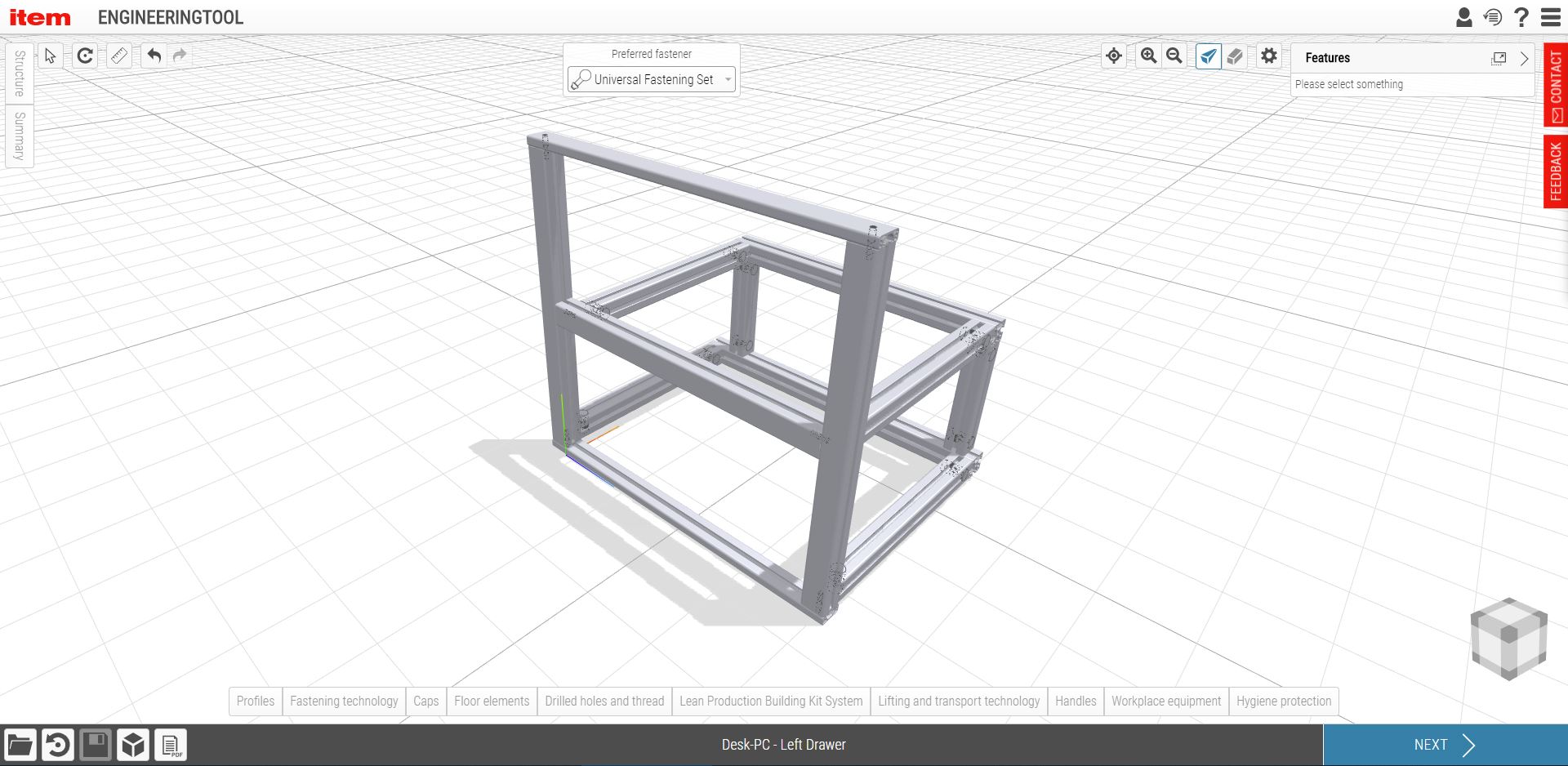
Task: Select the ruler measuring tool
Action: click(x=119, y=56)
